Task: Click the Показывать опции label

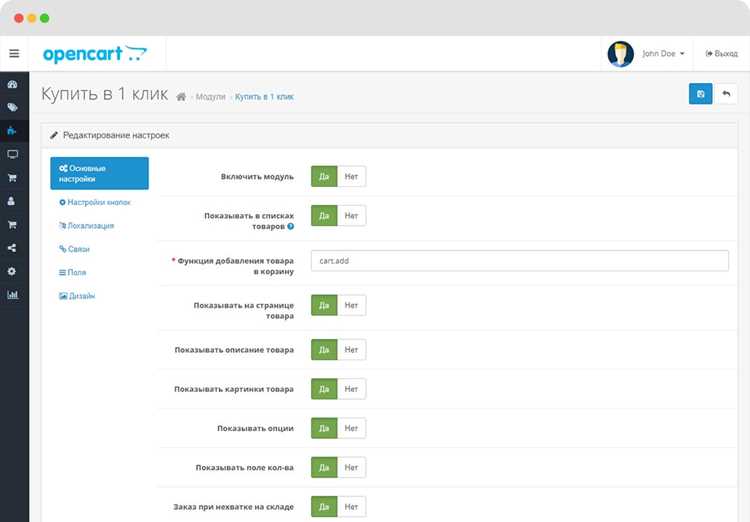Action: pos(255,428)
